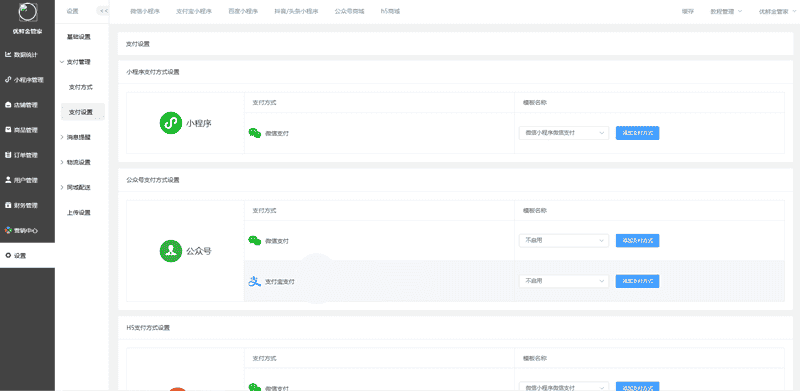Open H5 section 微信支付 template dropdown
The width and height of the screenshot is (800, 391).
[564, 387]
